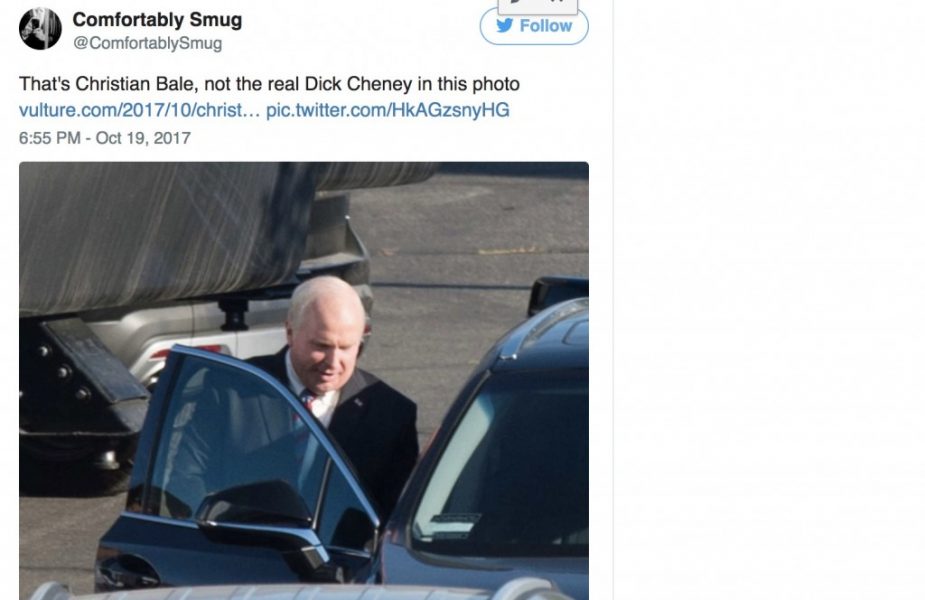Open the embedded tweet photo
Screen dimensions: 925x600
click(x=304, y=381)
